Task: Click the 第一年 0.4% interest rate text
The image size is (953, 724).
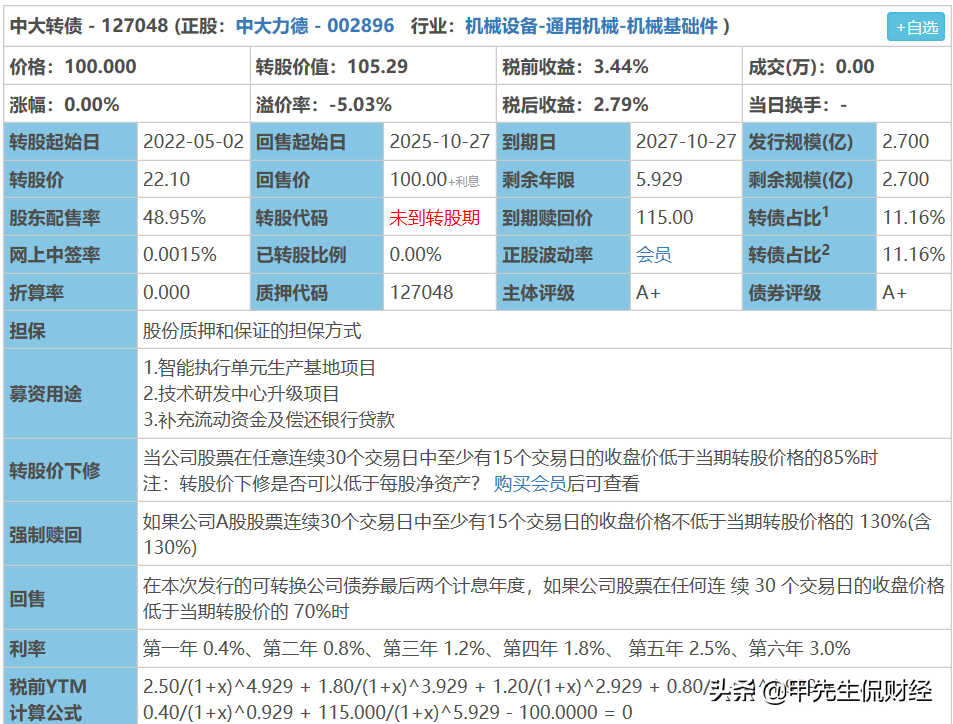Action: (x=193, y=649)
